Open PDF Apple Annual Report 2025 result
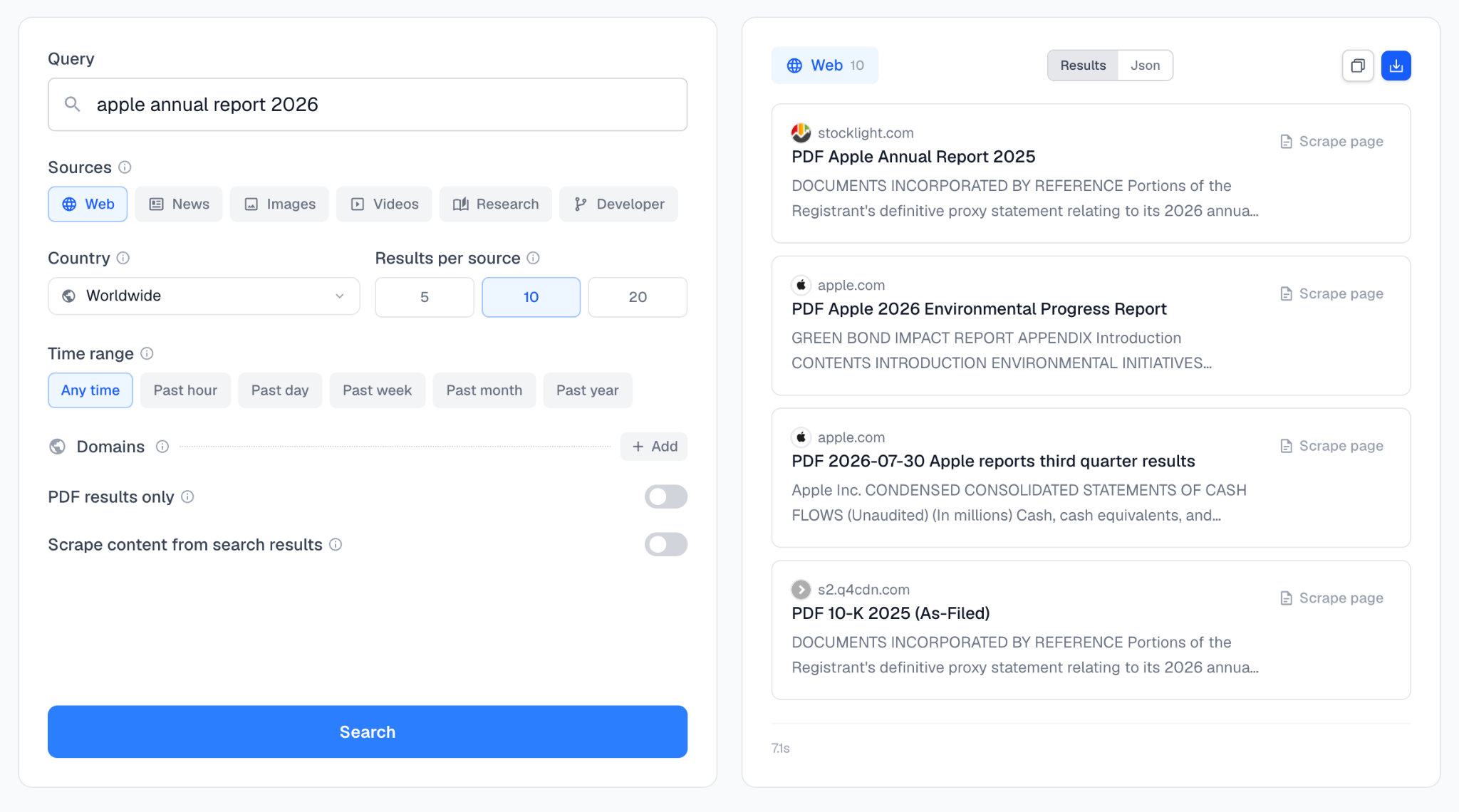The height and width of the screenshot is (812, 1459). coord(913,157)
